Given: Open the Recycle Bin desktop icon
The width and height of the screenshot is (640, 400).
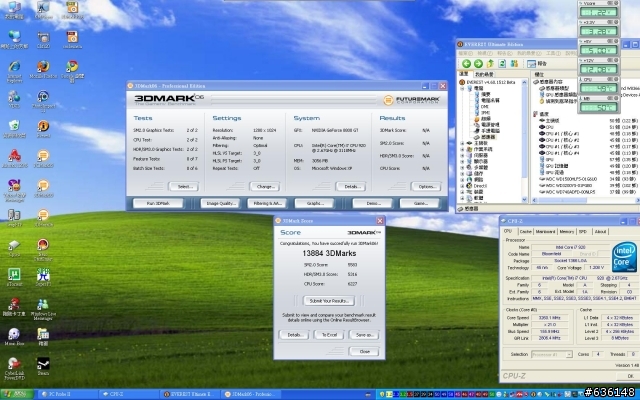Looking at the screenshot, I should point(14,129).
